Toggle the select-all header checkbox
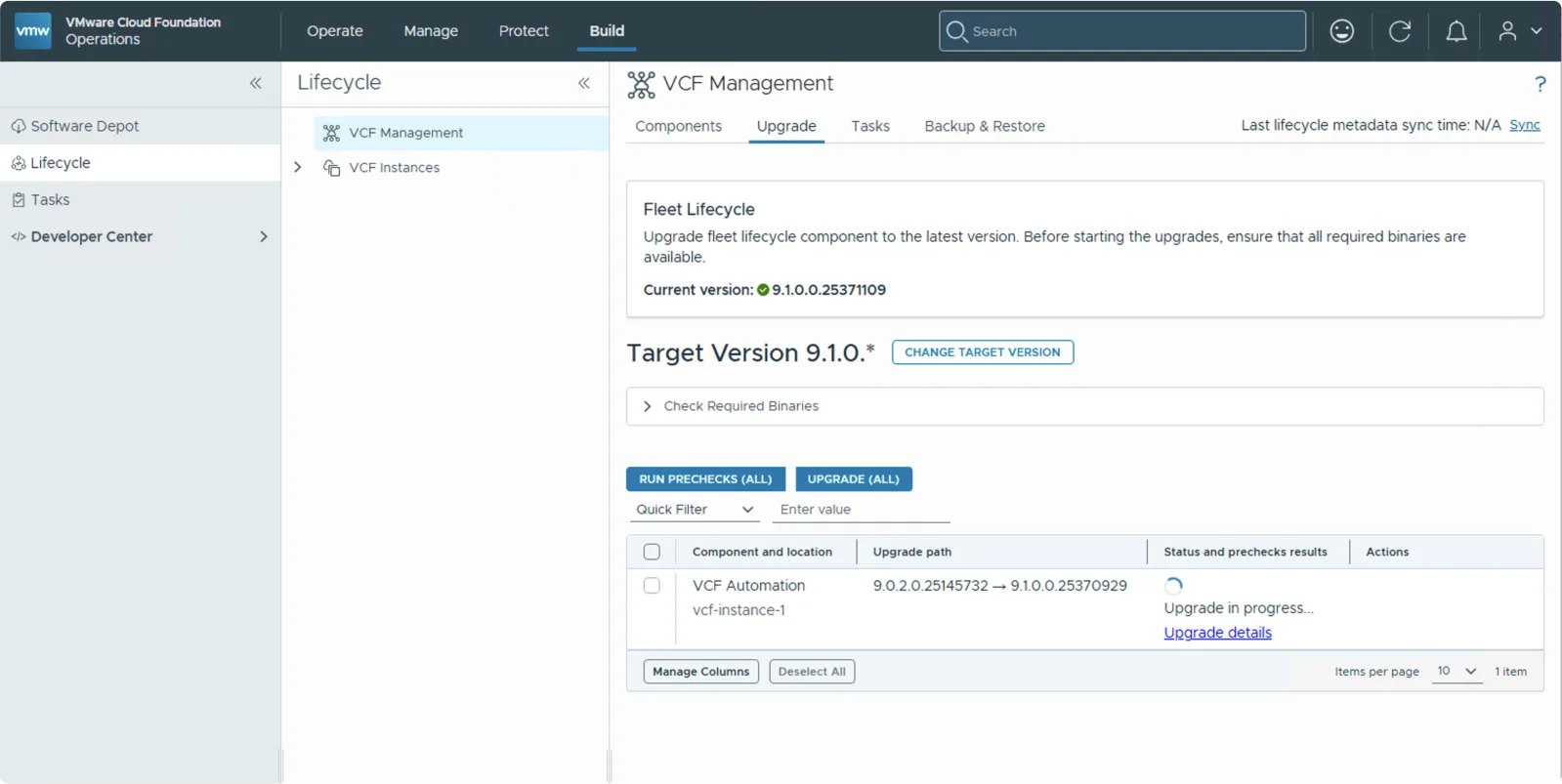Image resolution: width=1562 pixels, height=784 pixels. click(652, 552)
